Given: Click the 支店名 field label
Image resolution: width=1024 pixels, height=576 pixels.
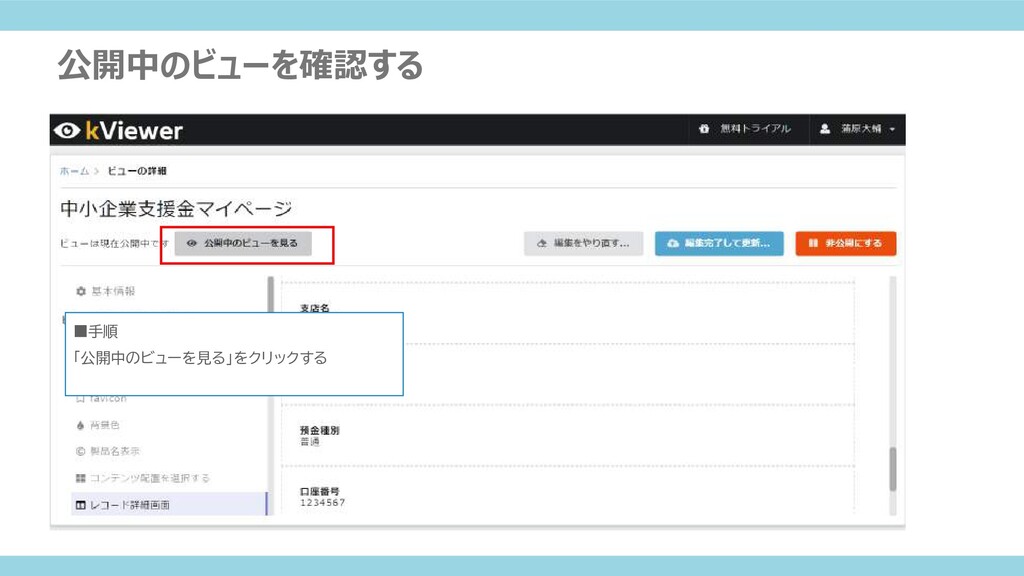Looking at the screenshot, I should click(315, 308).
